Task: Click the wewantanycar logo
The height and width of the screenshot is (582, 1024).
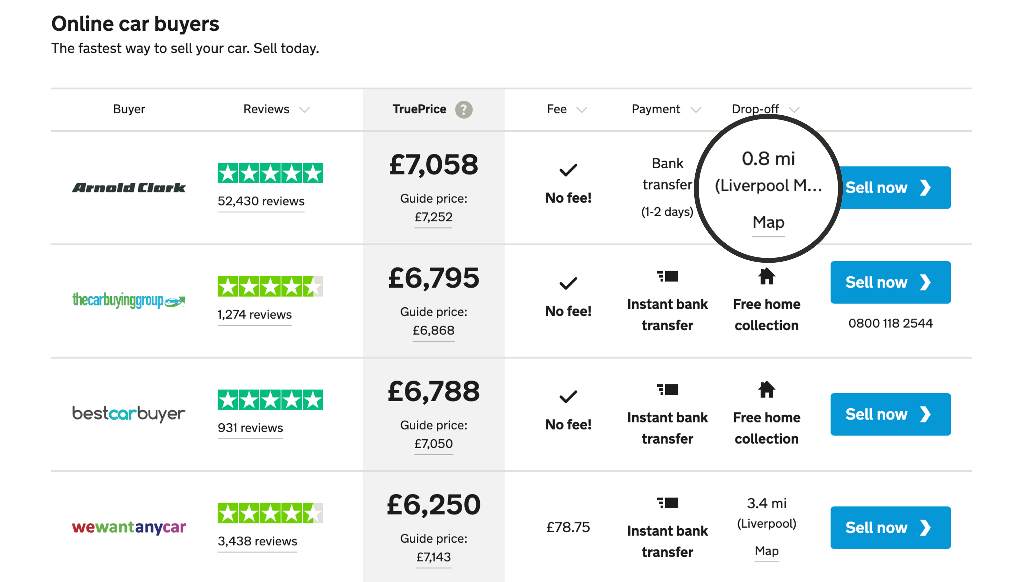Action: (x=129, y=527)
